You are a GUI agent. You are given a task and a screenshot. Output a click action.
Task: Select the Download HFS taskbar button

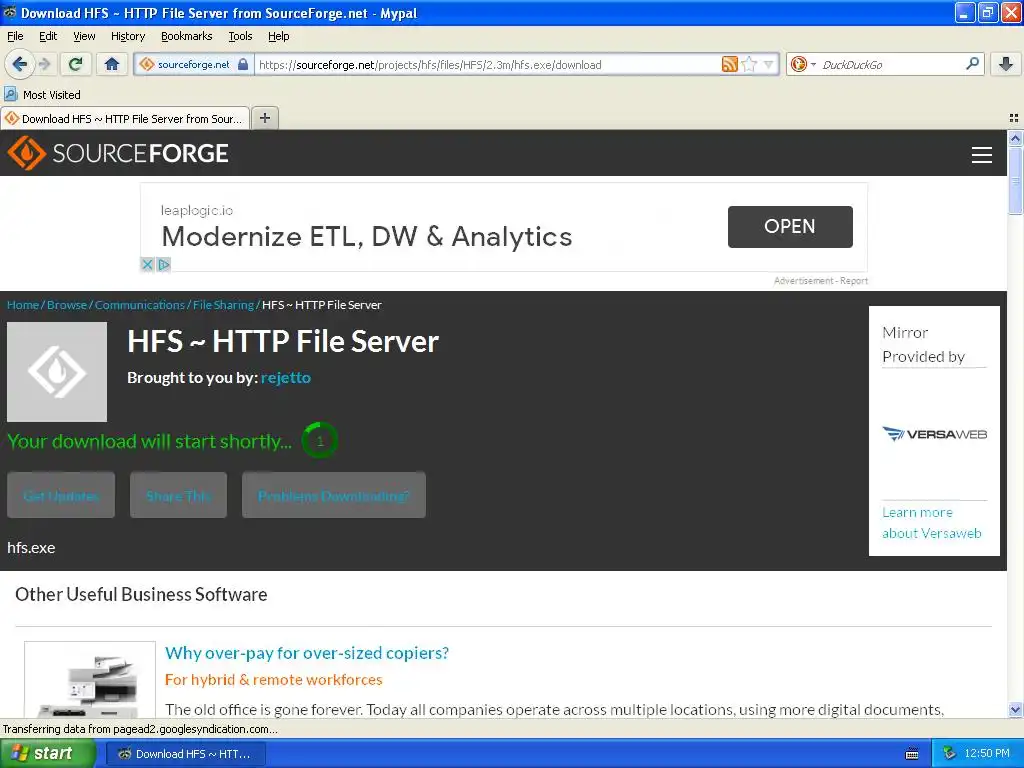tap(185, 754)
